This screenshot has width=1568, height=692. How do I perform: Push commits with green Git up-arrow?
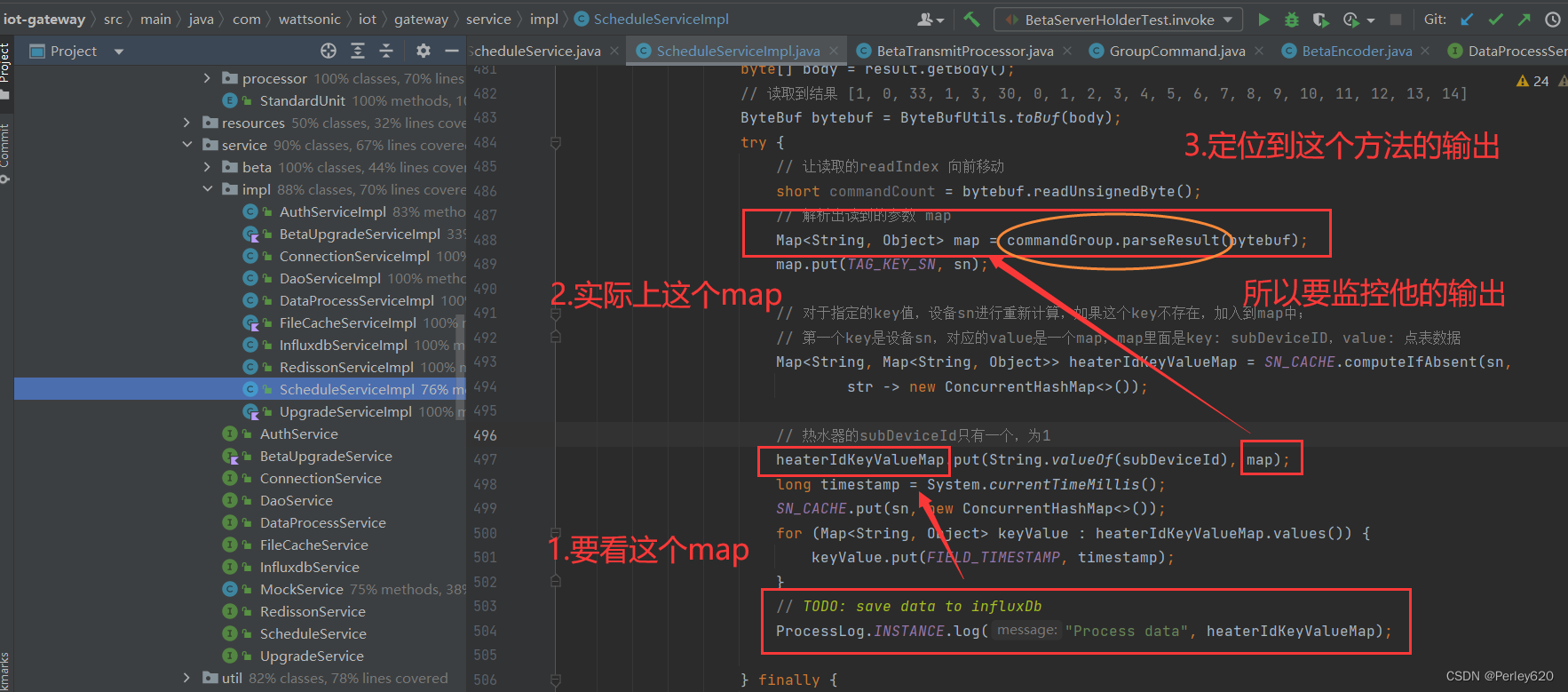point(1524,19)
